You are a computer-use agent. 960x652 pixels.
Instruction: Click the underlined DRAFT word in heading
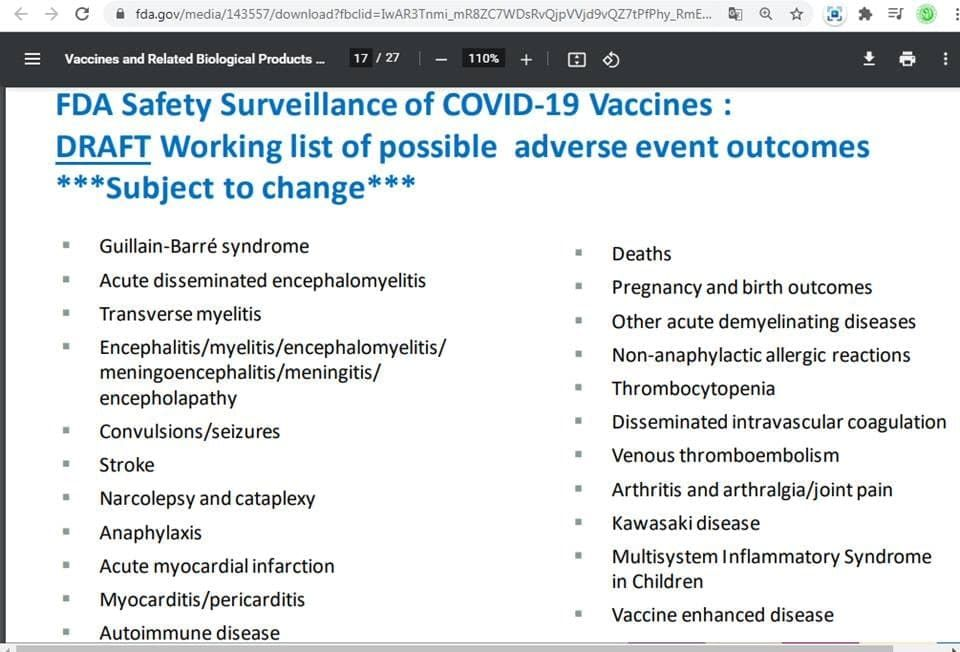[103, 148]
